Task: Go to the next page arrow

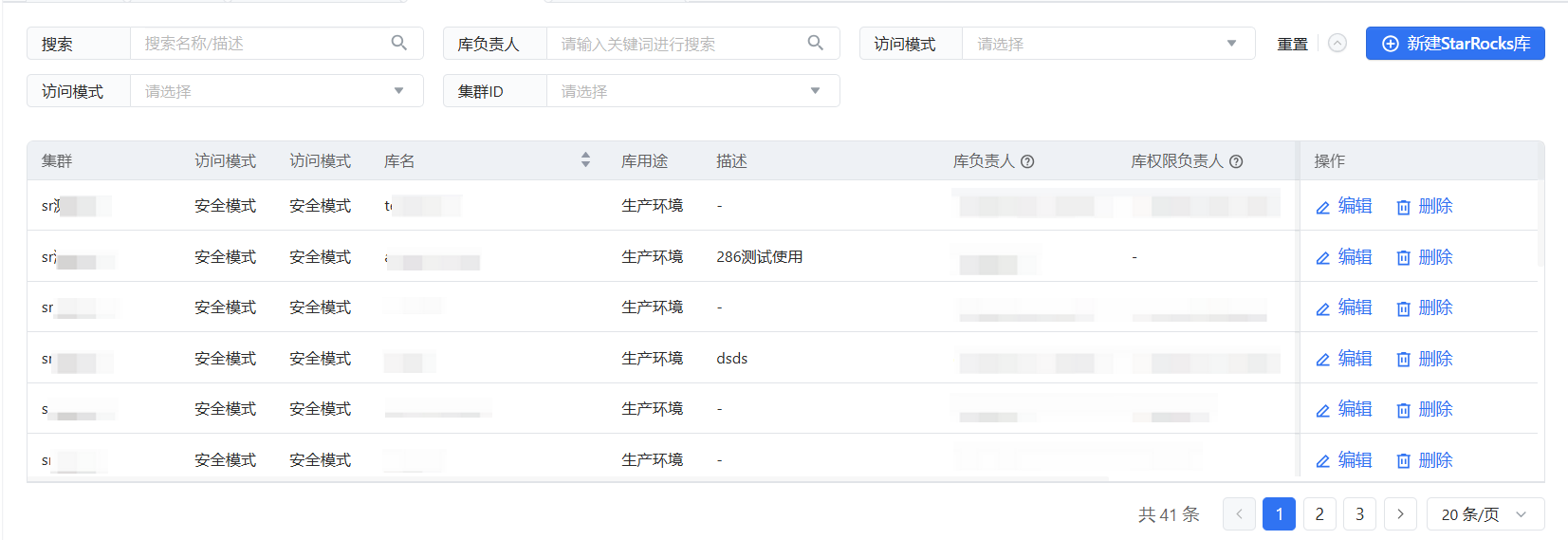Action: pyautogui.click(x=1400, y=514)
